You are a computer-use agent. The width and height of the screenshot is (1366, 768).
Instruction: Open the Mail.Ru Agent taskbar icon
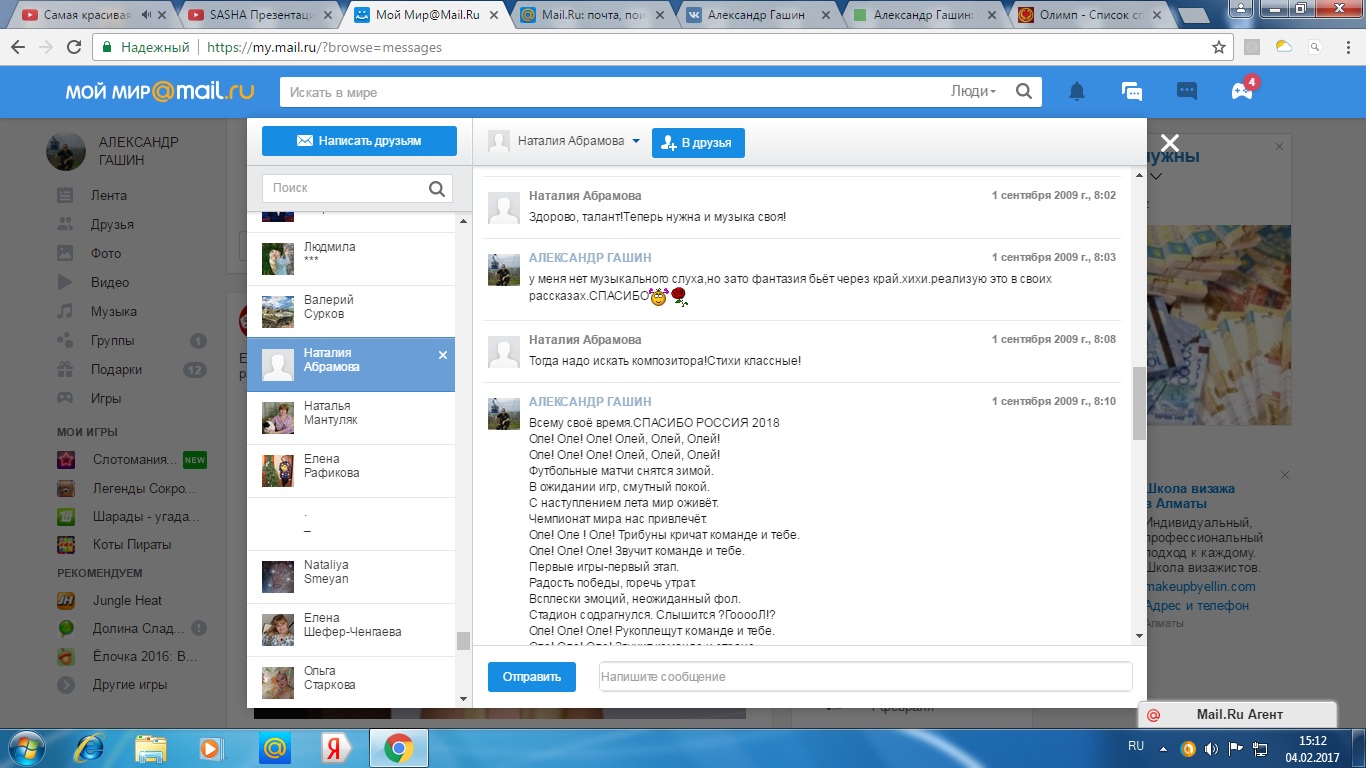tap(273, 747)
